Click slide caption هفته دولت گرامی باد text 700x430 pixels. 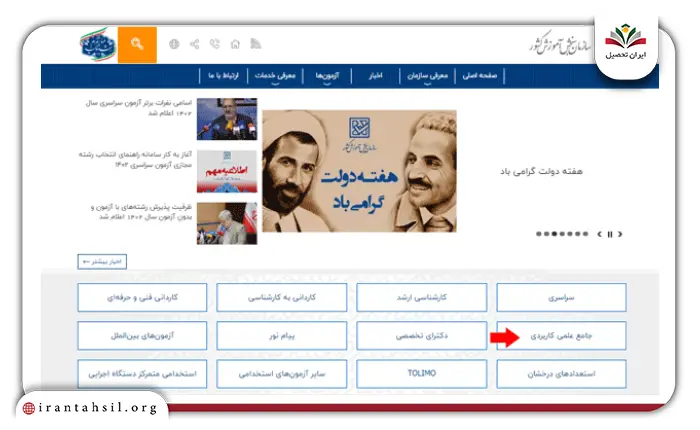[x=541, y=171]
